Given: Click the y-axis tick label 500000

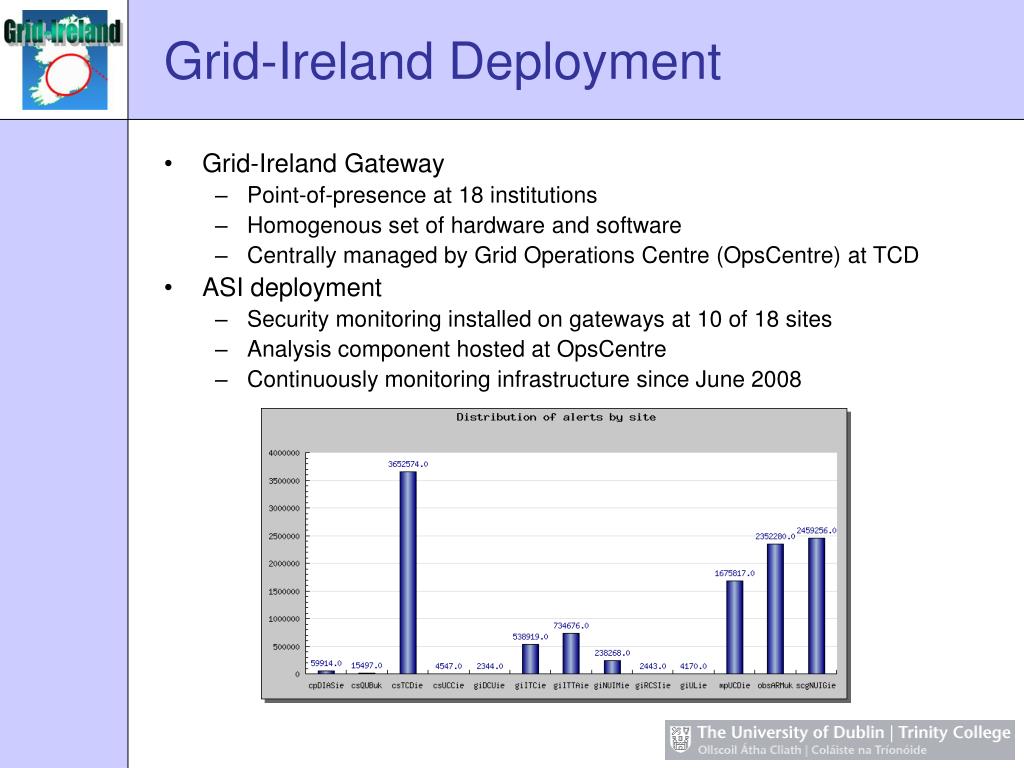Looking at the screenshot, I should point(286,647).
